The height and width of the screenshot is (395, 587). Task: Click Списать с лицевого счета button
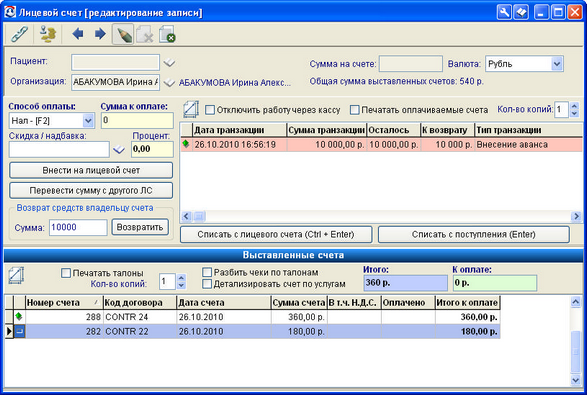tap(276, 234)
